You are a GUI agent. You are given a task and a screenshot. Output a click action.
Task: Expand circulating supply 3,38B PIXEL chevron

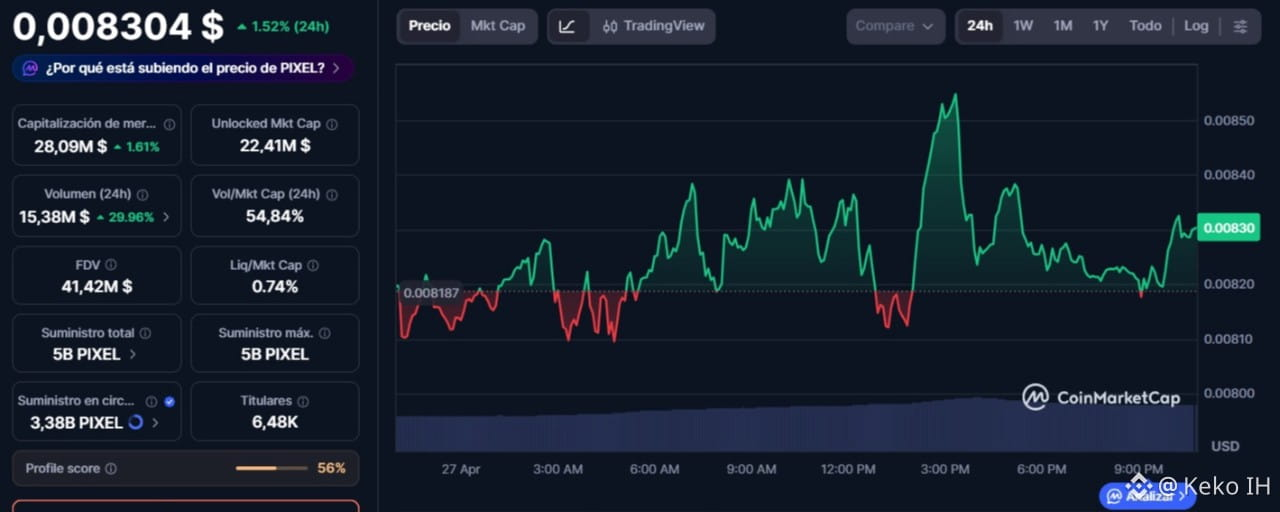[155, 423]
